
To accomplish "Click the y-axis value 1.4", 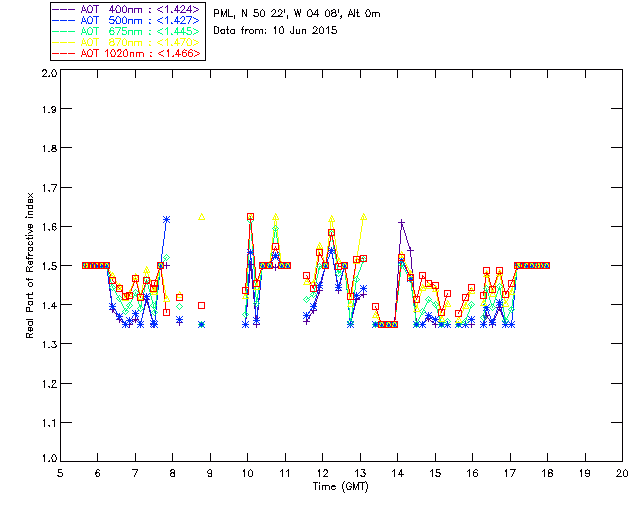I will 50,305.
